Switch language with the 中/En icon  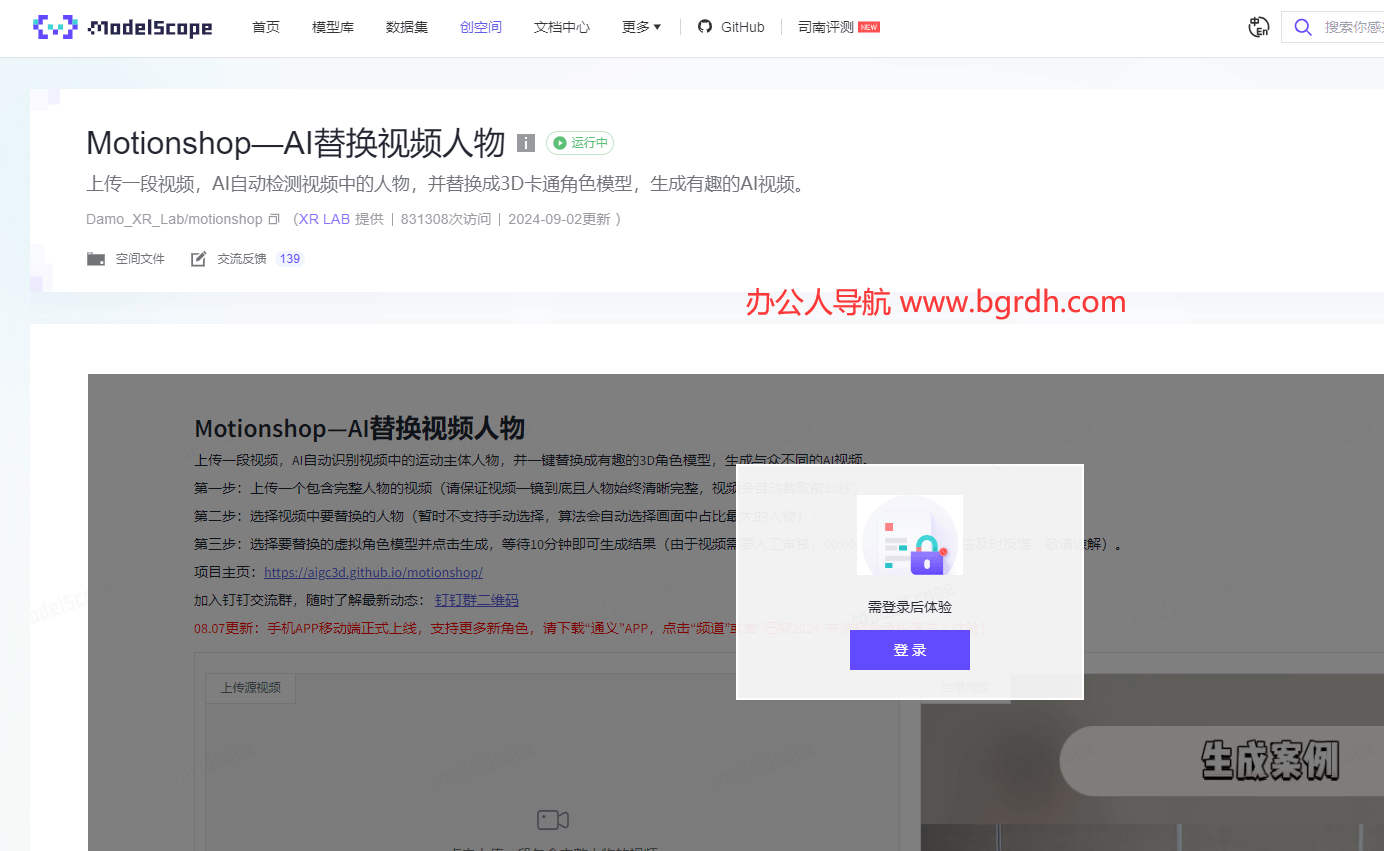[1259, 27]
